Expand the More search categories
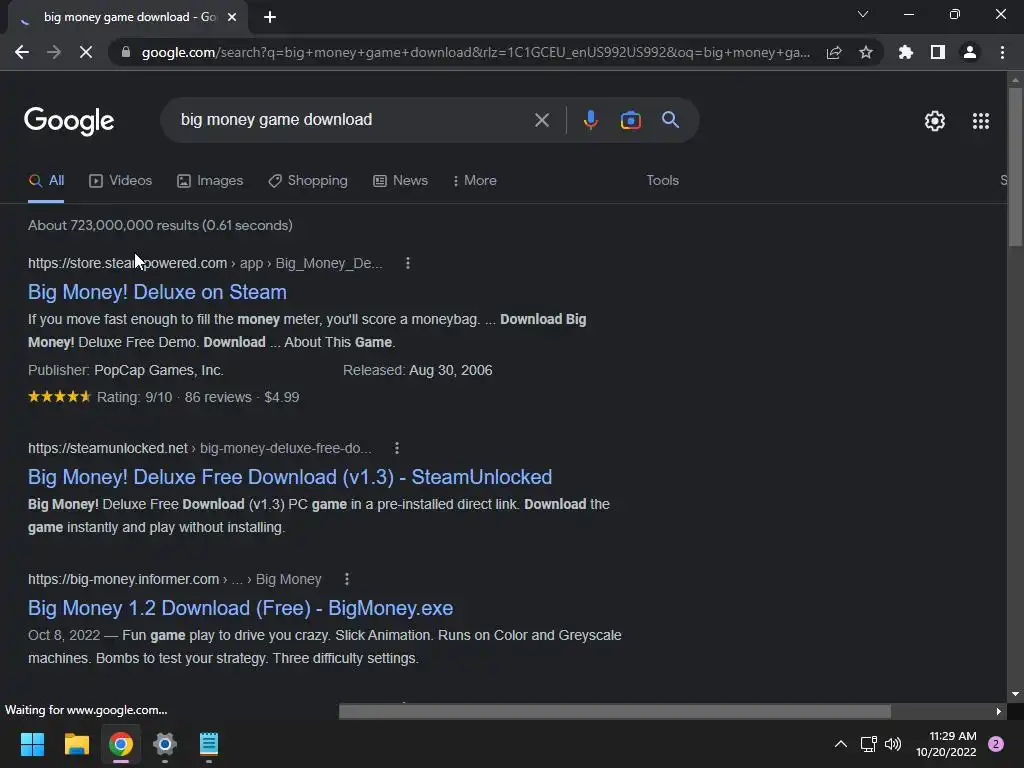The width and height of the screenshot is (1024, 768). [x=475, y=181]
